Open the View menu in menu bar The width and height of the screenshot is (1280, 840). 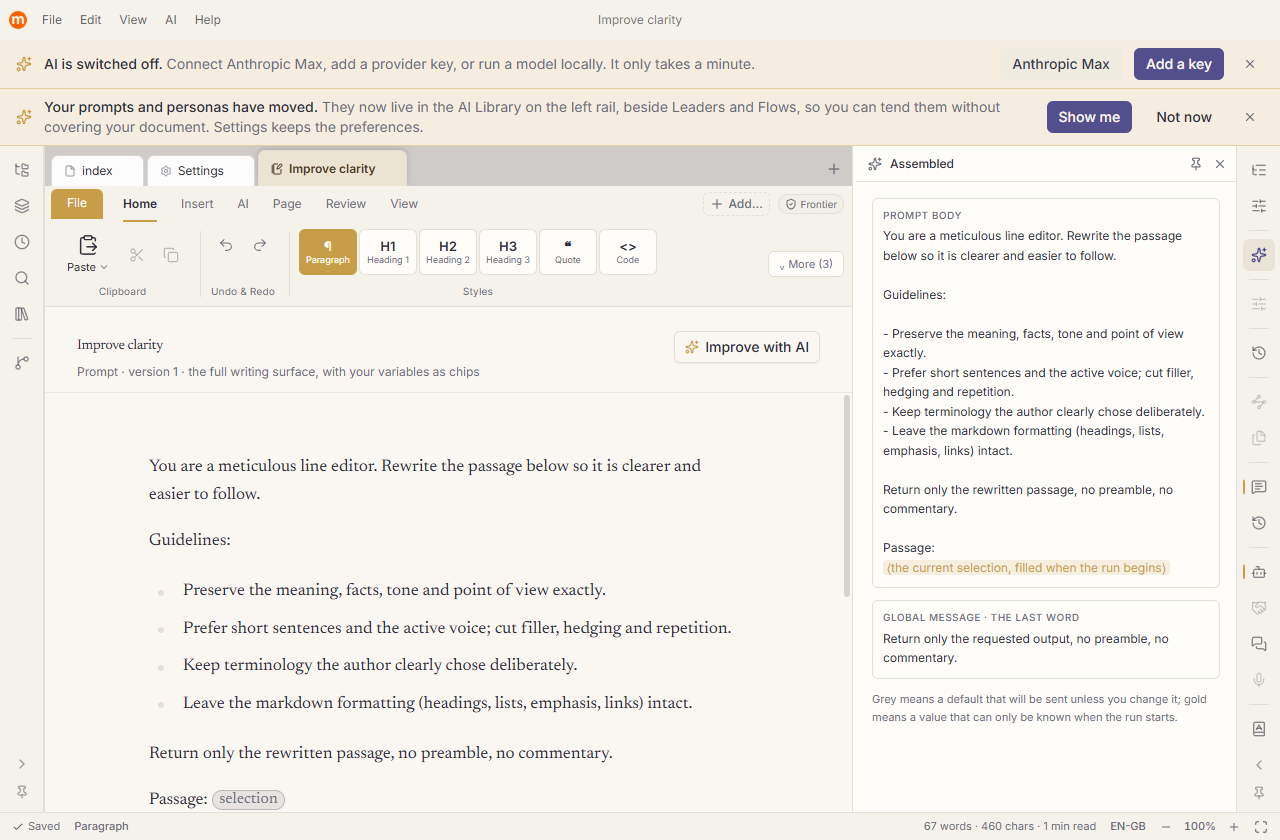[x=133, y=20]
